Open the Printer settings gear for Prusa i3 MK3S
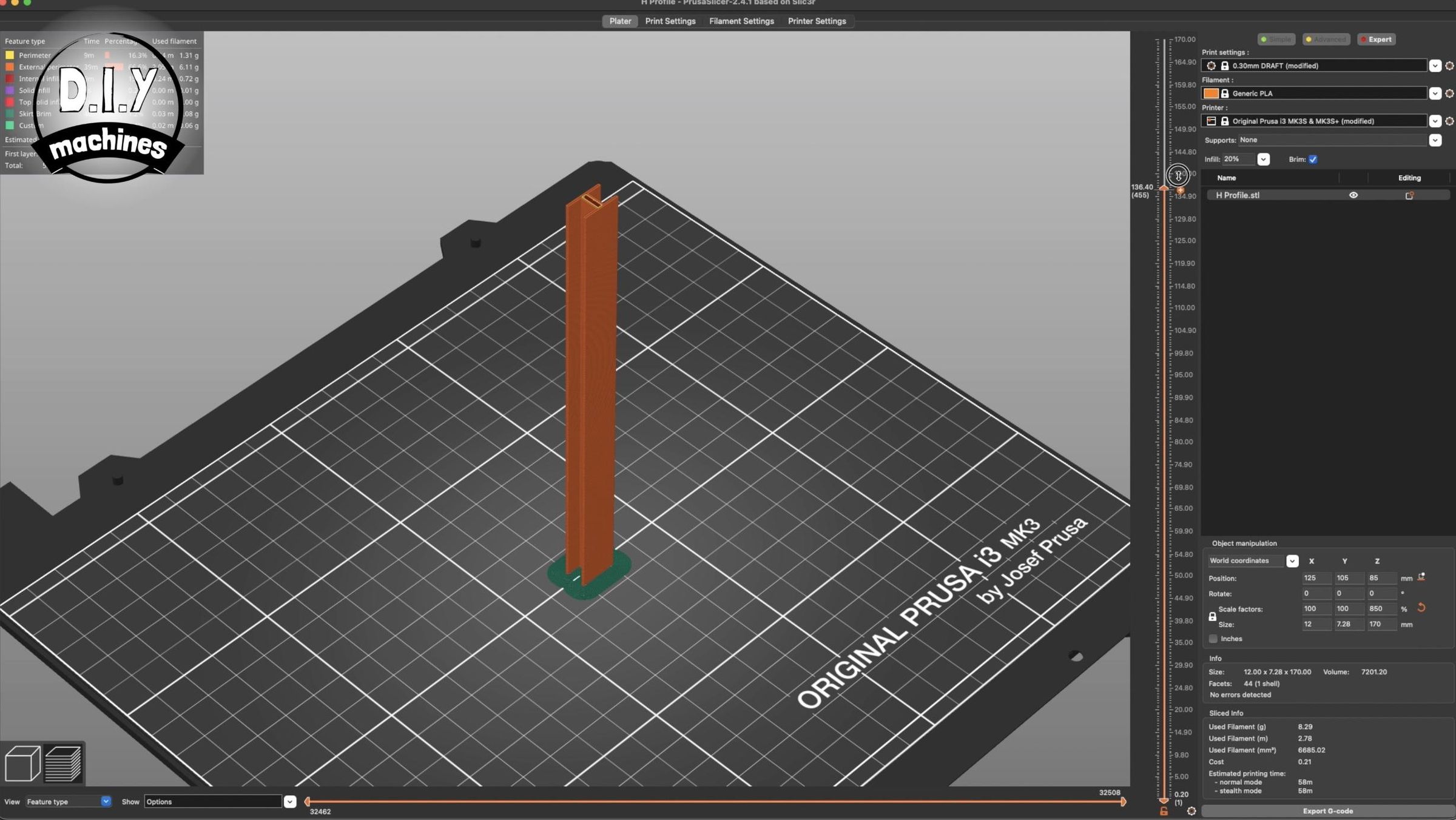 pyautogui.click(x=1449, y=121)
